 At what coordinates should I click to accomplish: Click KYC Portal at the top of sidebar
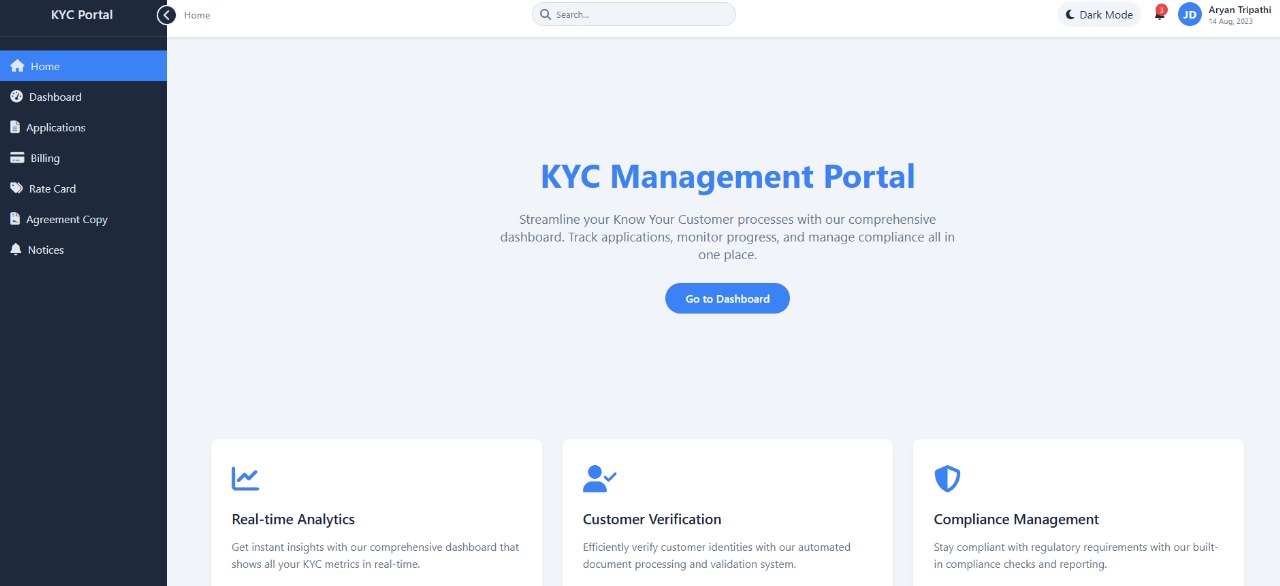(x=80, y=15)
